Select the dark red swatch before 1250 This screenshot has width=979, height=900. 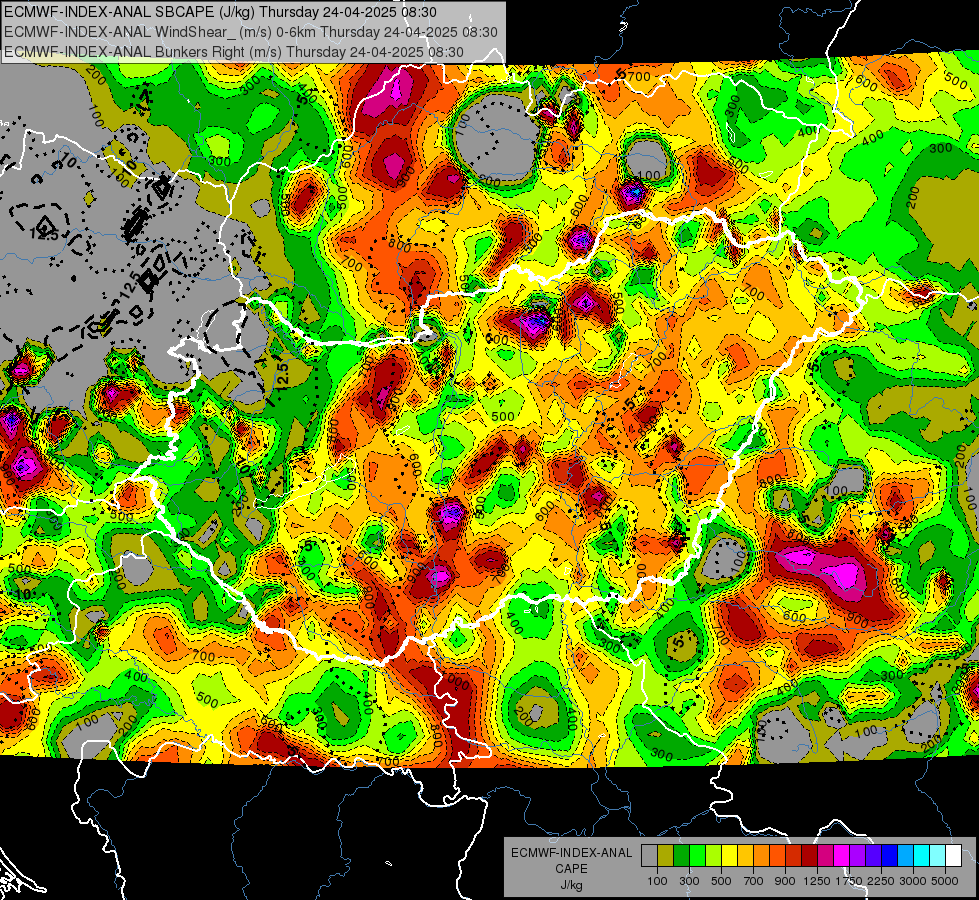click(809, 856)
